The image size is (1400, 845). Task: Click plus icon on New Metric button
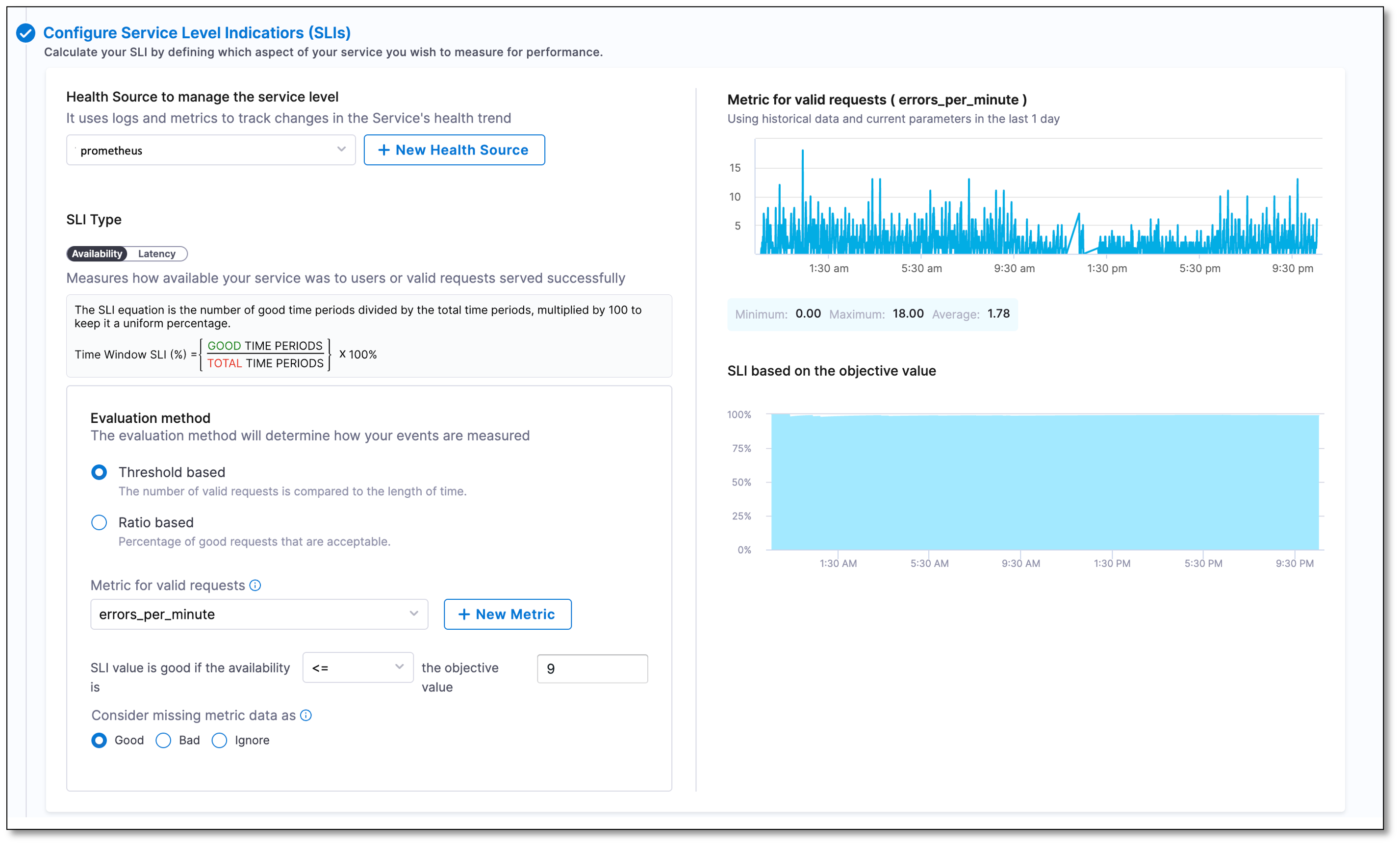tap(464, 615)
